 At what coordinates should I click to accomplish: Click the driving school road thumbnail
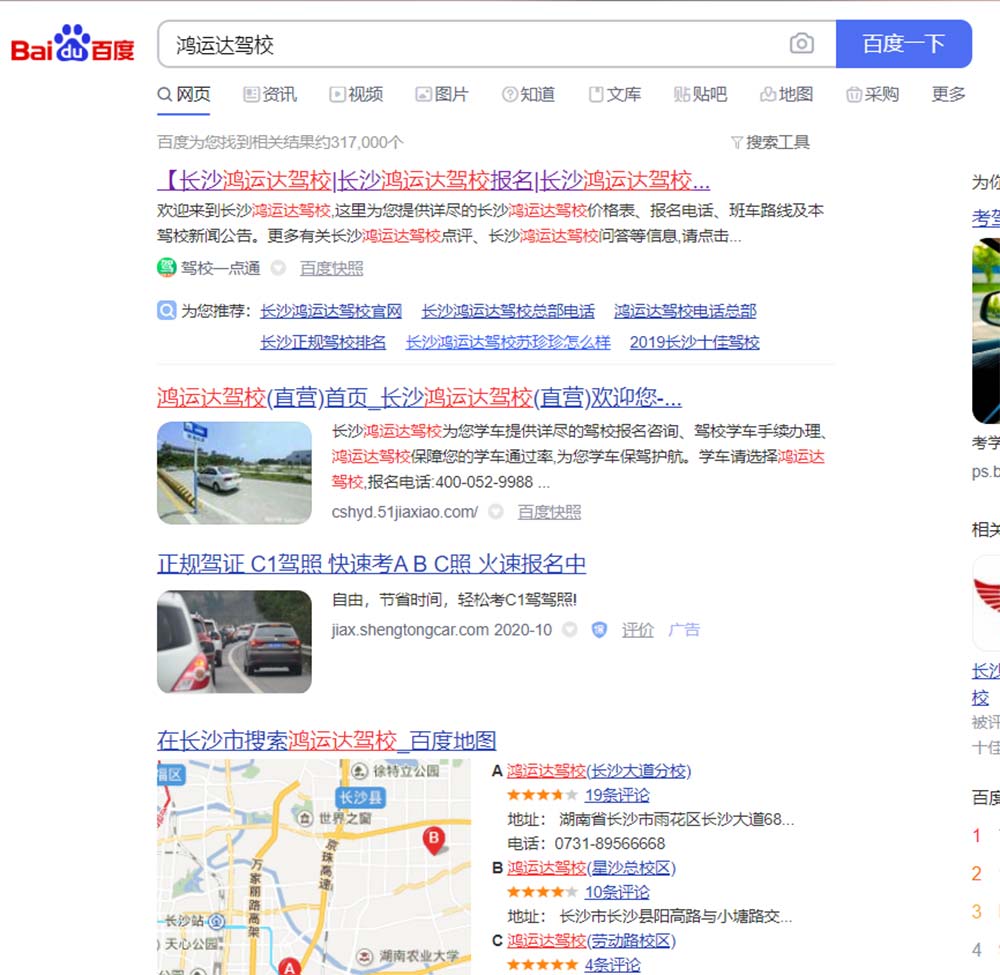coord(234,473)
